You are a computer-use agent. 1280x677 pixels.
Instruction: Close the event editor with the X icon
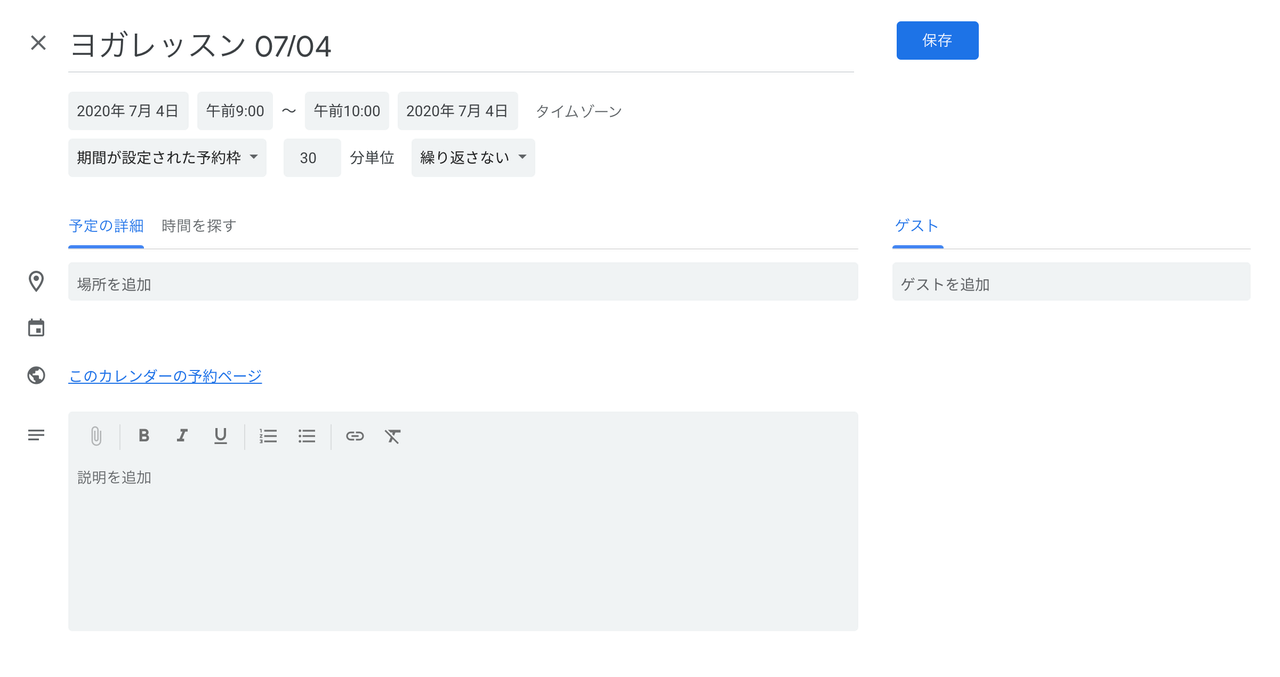[38, 42]
